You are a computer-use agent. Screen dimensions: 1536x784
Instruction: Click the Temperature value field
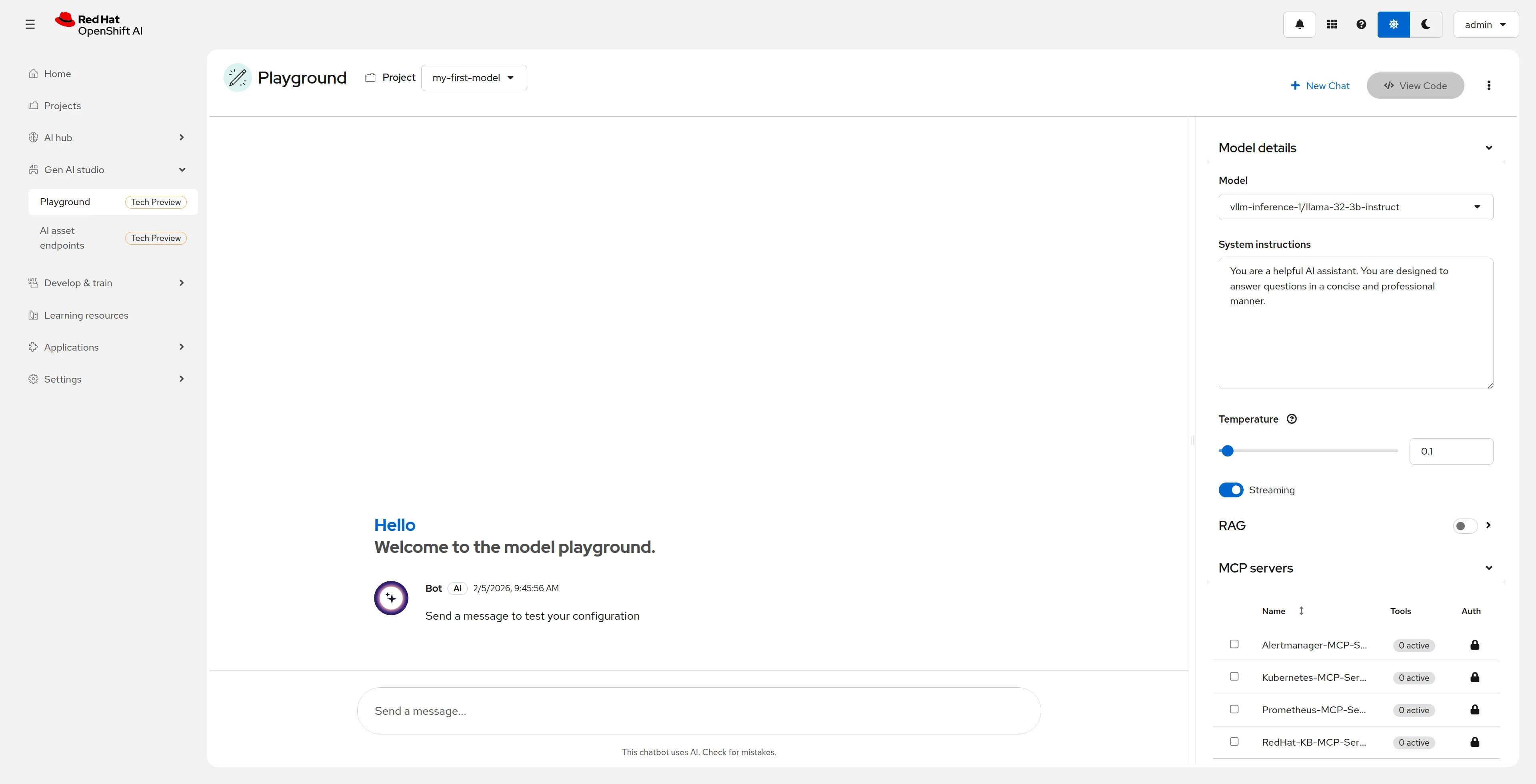coord(1451,452)
